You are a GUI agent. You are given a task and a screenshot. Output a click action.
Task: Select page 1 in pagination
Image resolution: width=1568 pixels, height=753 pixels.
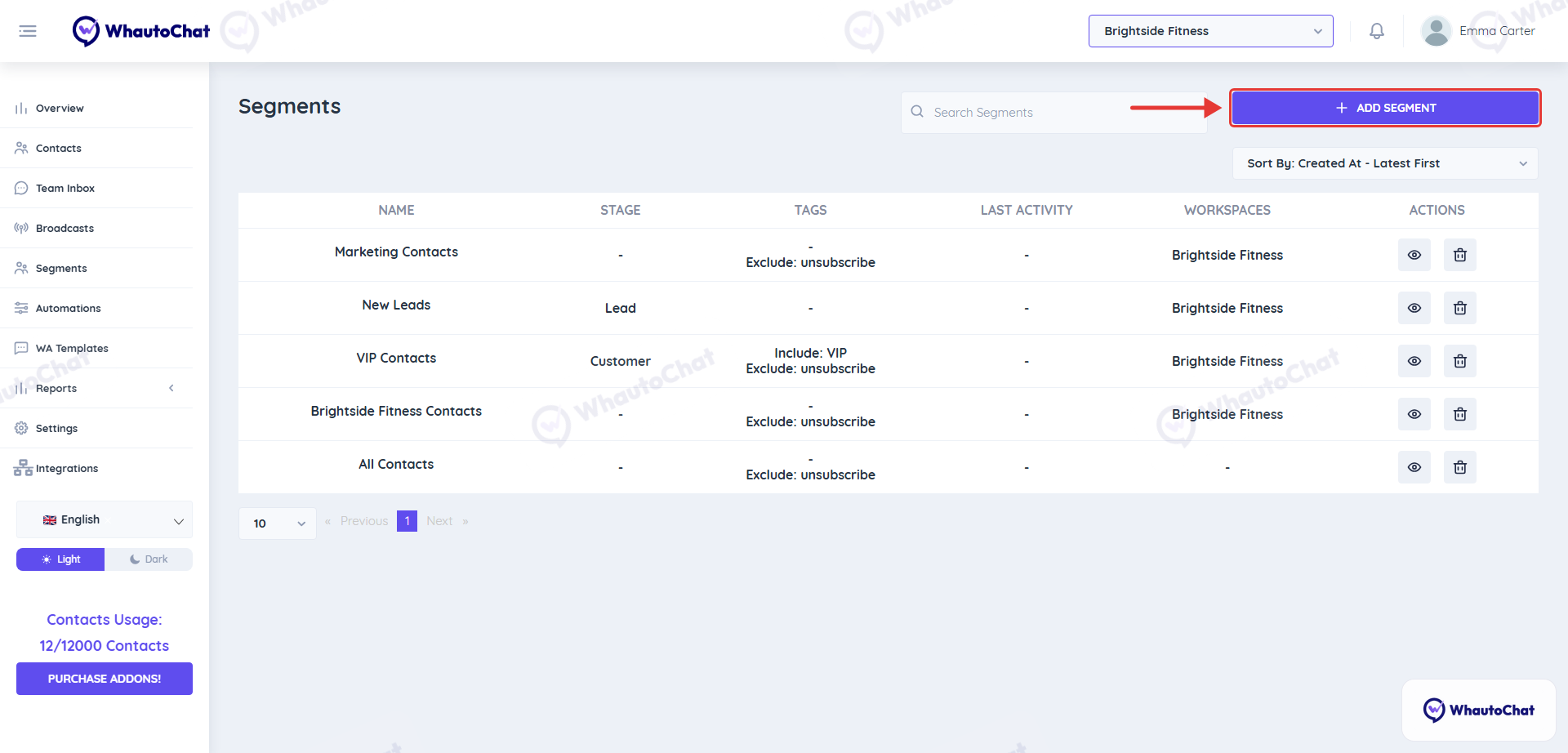[x=407, y=521]
